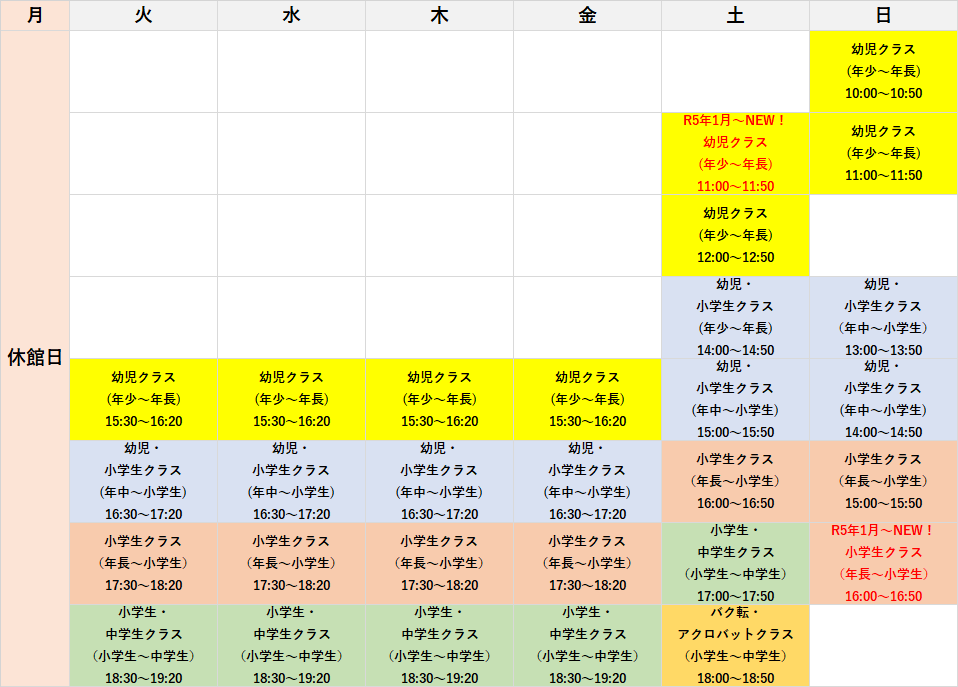Click Sunday 13:00～13:50 幼児・小学生クラス cell
The width and height of the screenshot is (958, 687).
click(x=883, y=317)
